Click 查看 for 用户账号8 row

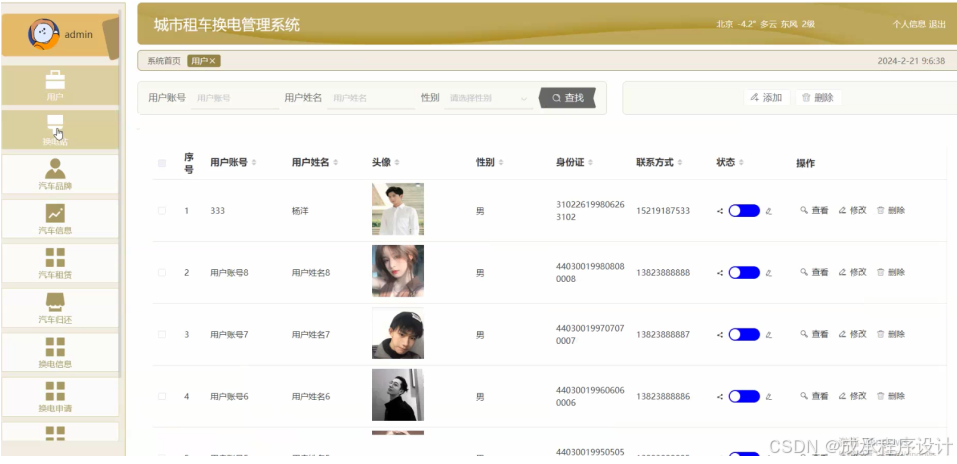pos(814,273)
